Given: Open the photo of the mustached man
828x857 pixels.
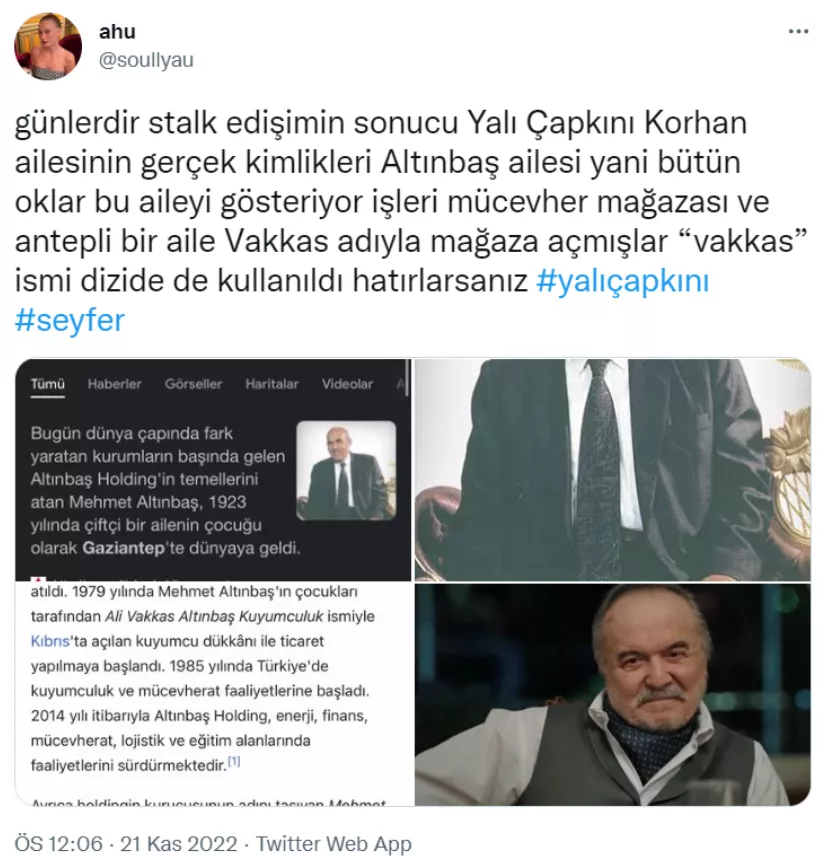Looking at the screenshot, I should [612, 694].
